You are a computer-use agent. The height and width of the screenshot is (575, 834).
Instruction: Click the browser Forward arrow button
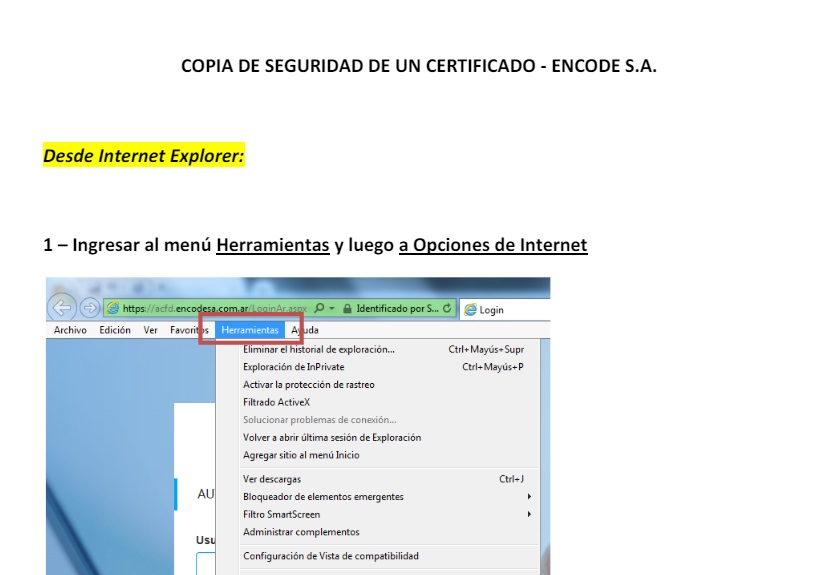(x=89, y=307)
